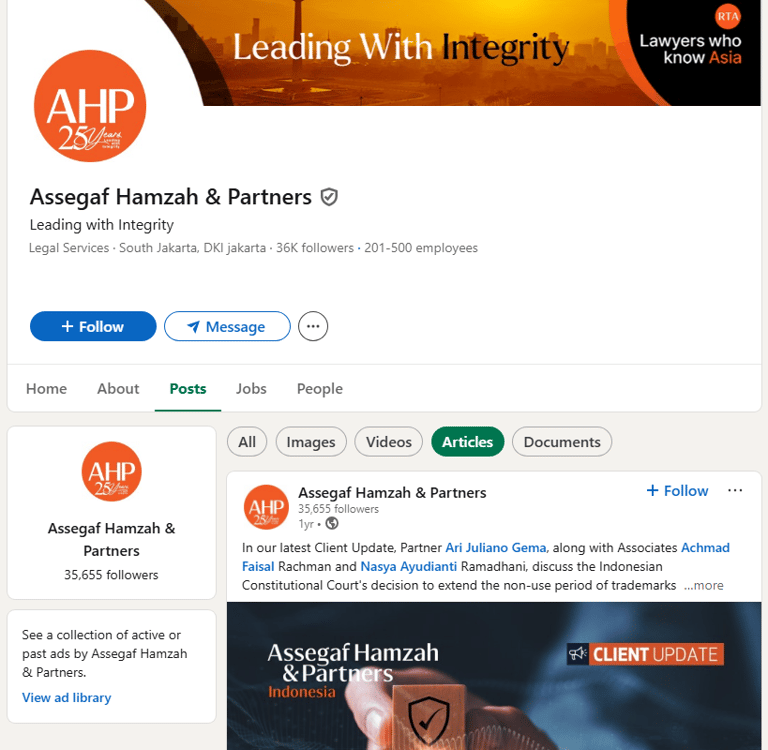
Task: Click the AHP avatar in the post header
Action: [x=266, y=508]
